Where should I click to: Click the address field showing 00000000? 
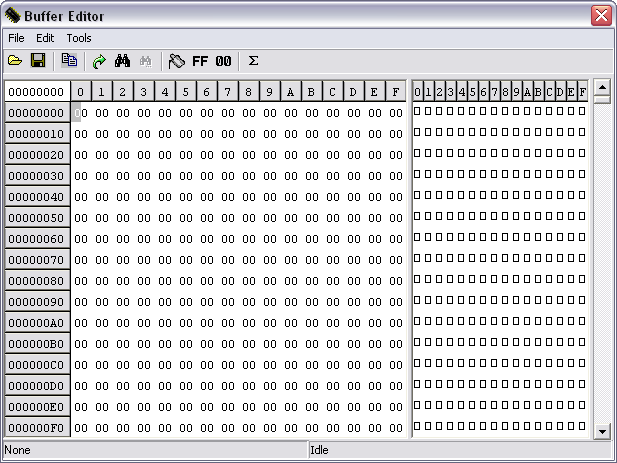36,92
